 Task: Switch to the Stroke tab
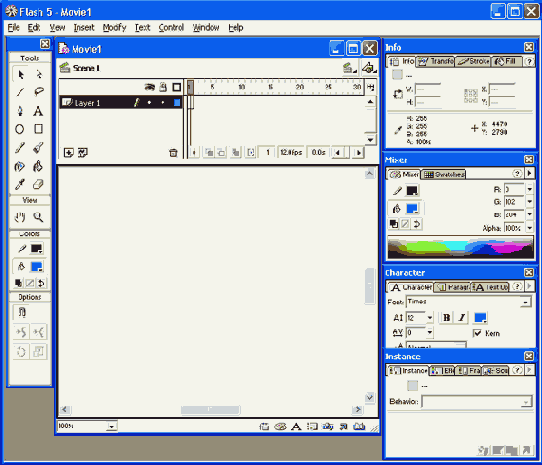(x=473, y=62)
